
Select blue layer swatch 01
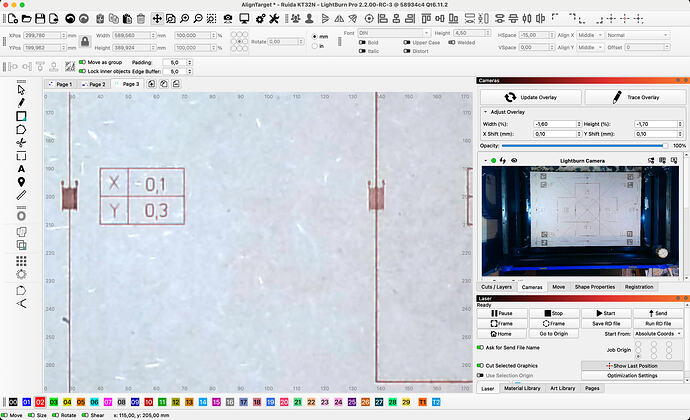(26, 402)
